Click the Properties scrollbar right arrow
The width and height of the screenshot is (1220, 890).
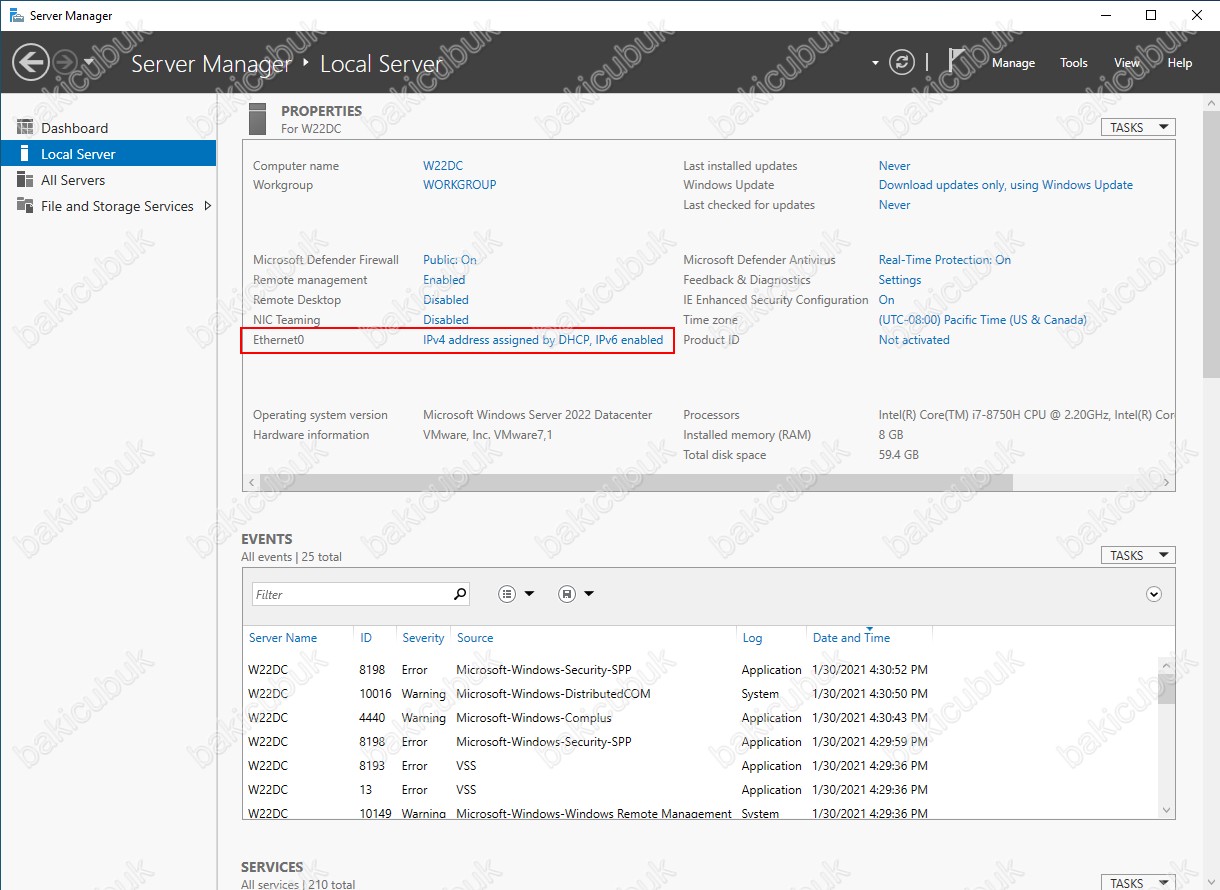click(1167, 483)
